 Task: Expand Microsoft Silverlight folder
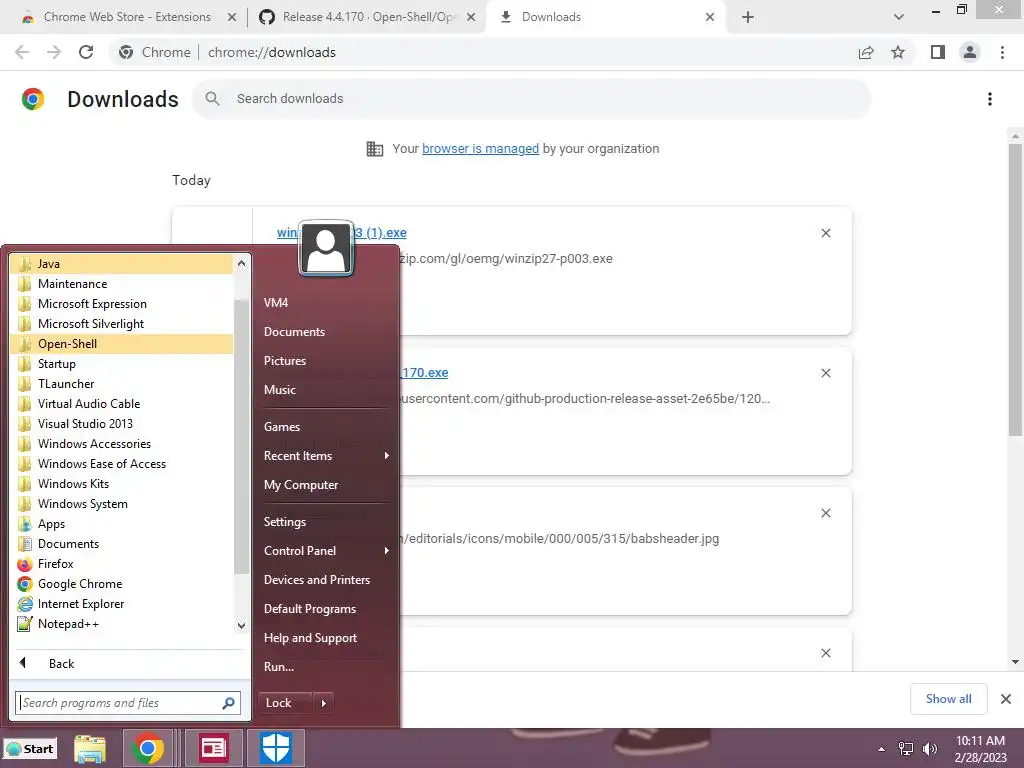[x=121, y=324]
